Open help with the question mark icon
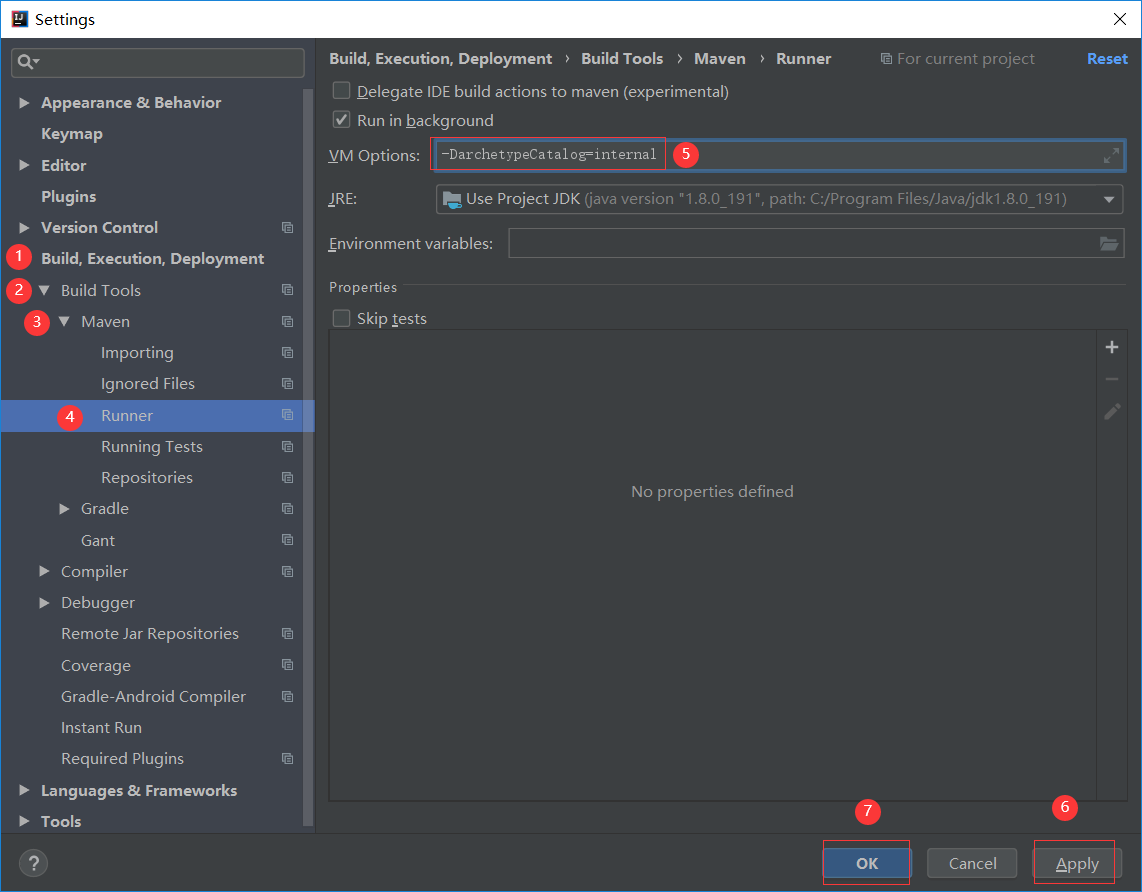This screenshot has height=892, width=1142. (34, 864)
